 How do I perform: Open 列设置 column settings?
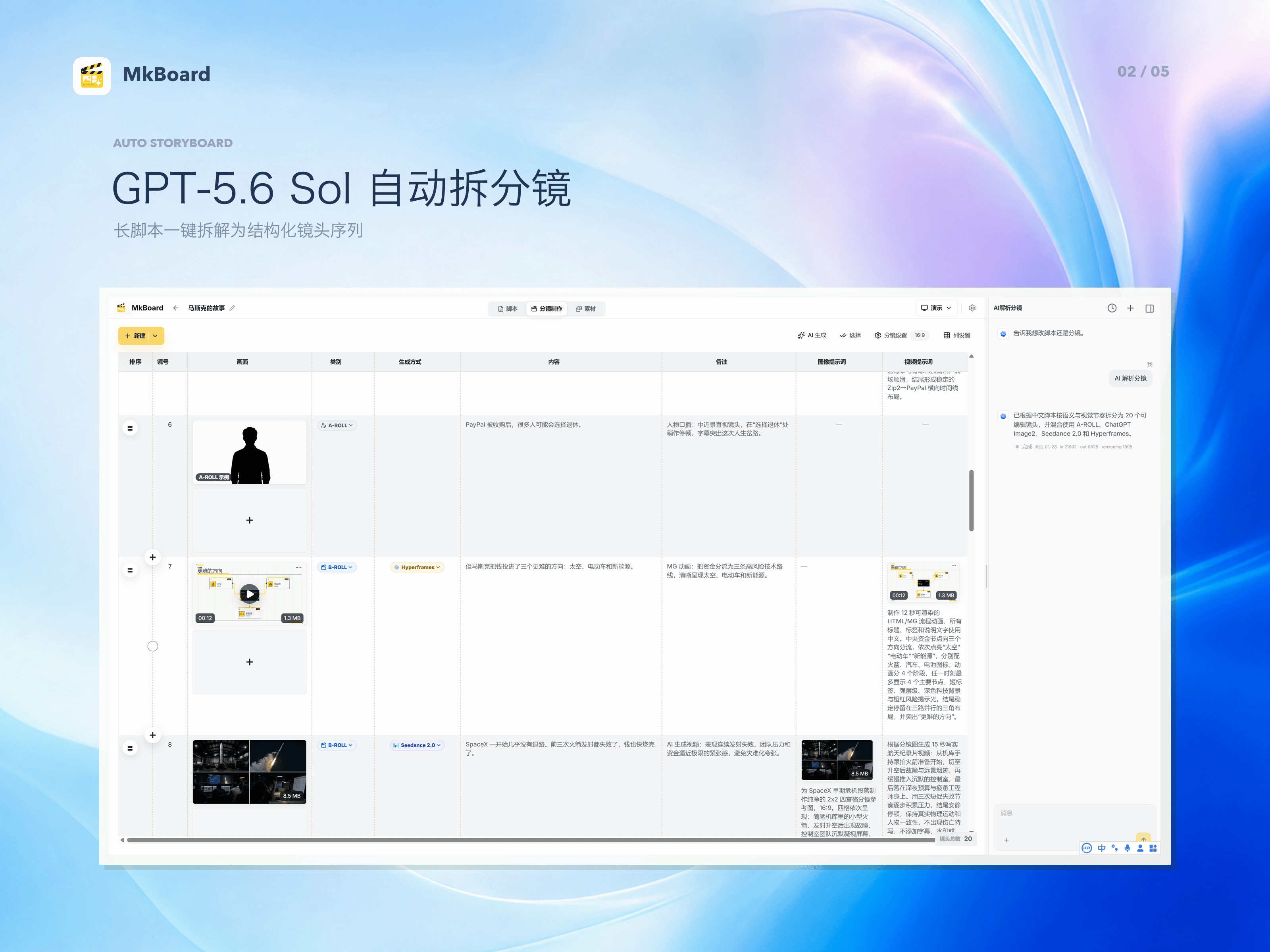957,335
